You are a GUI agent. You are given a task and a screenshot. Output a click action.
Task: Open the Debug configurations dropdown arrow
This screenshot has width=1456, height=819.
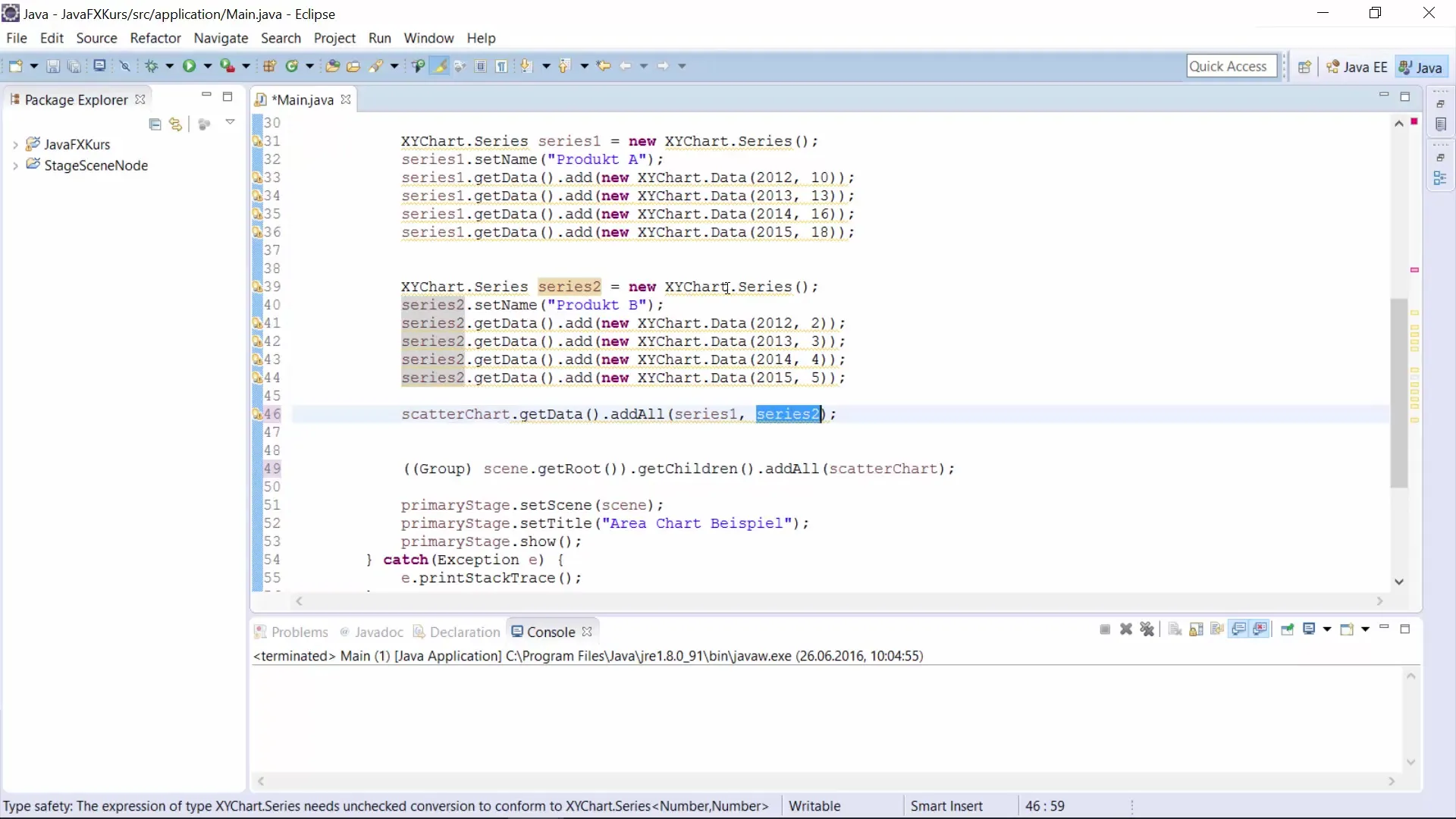(169, 66)
